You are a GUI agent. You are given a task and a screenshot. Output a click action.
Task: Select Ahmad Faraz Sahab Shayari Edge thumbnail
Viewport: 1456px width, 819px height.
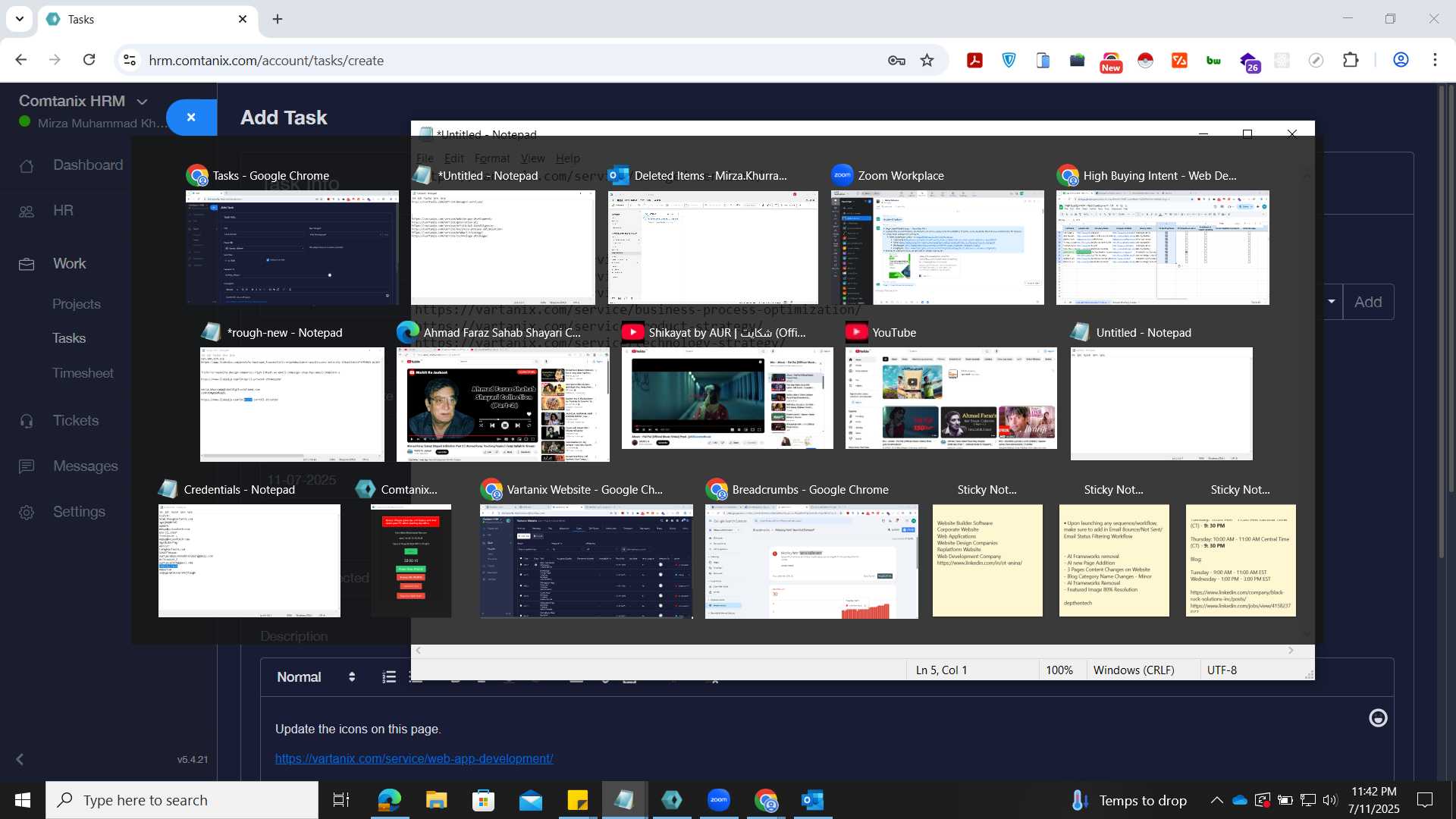coord(503,404)
